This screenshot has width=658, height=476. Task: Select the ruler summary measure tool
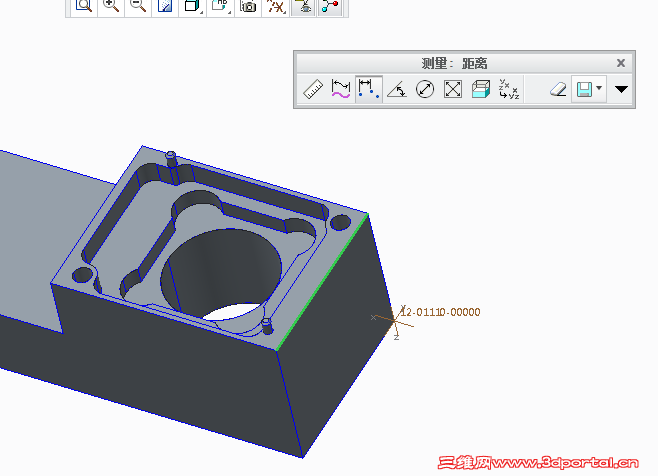click(x=313, y=89)
